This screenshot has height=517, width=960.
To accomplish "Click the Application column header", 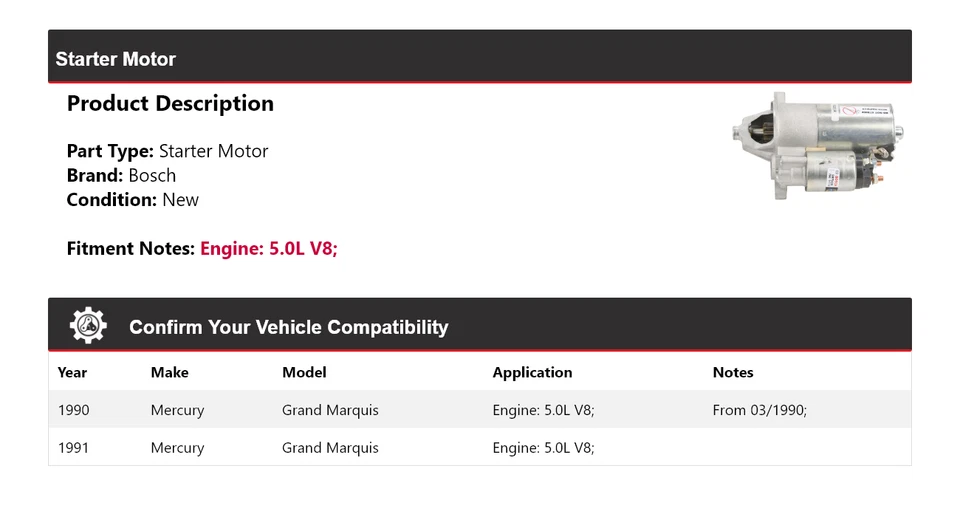I will [x=532, y=372].
